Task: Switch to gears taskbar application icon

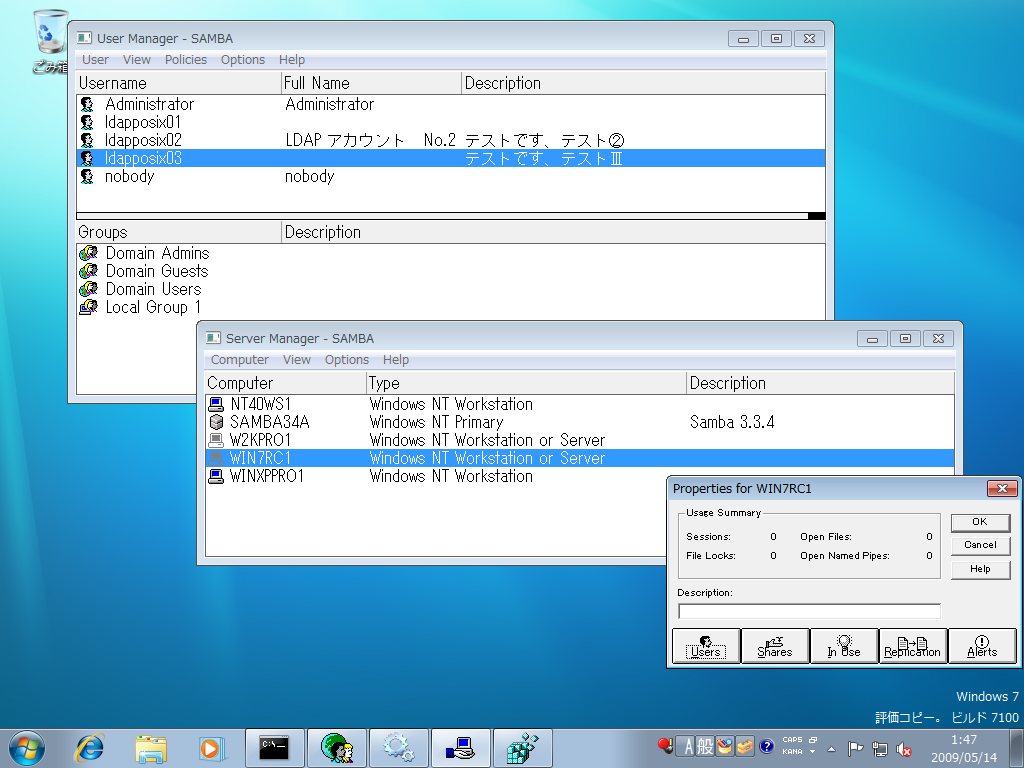Action: [398, 748]
